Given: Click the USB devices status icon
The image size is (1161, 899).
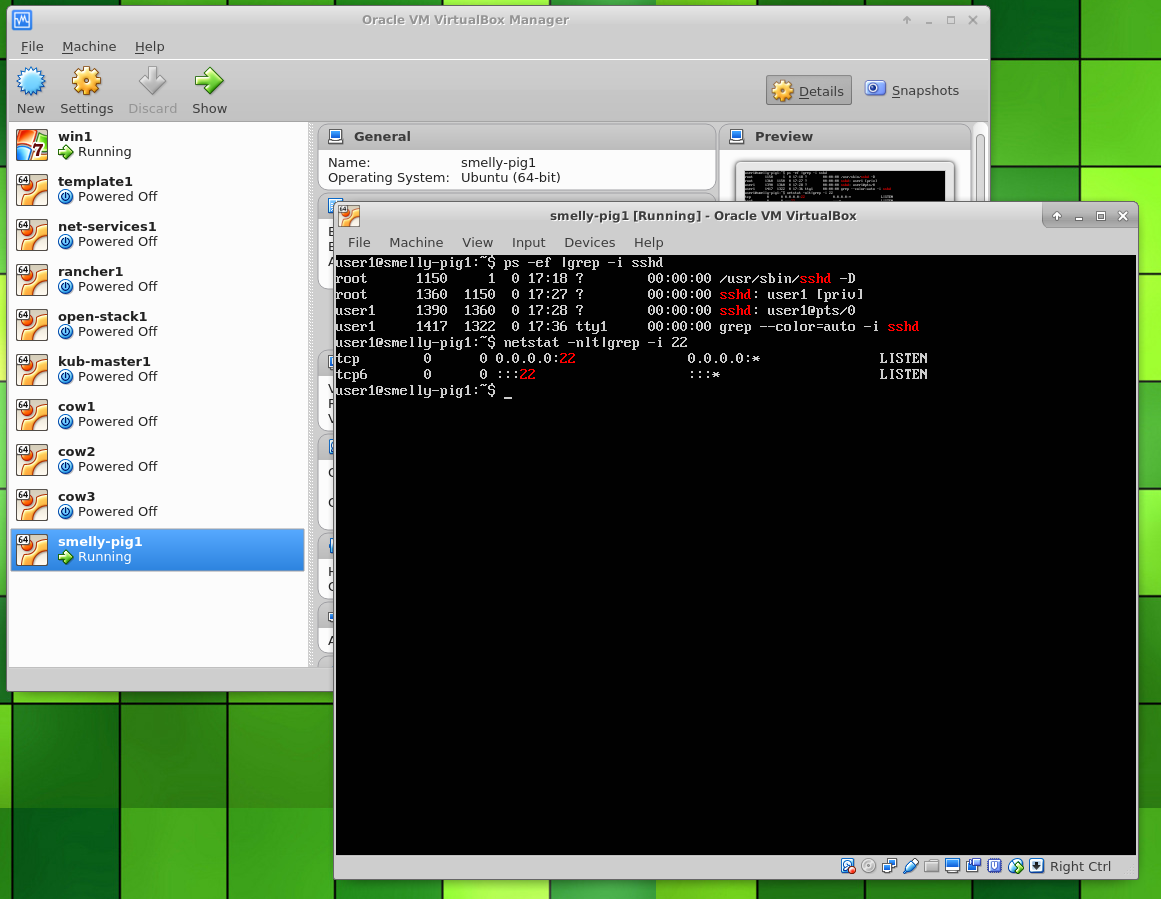Looking at the screenshot, I should click(x=911, y=866).
